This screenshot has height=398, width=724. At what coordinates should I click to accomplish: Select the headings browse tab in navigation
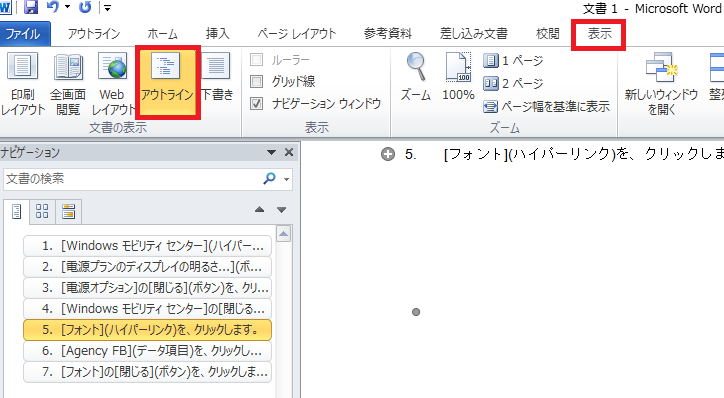[x=16, y=212]
